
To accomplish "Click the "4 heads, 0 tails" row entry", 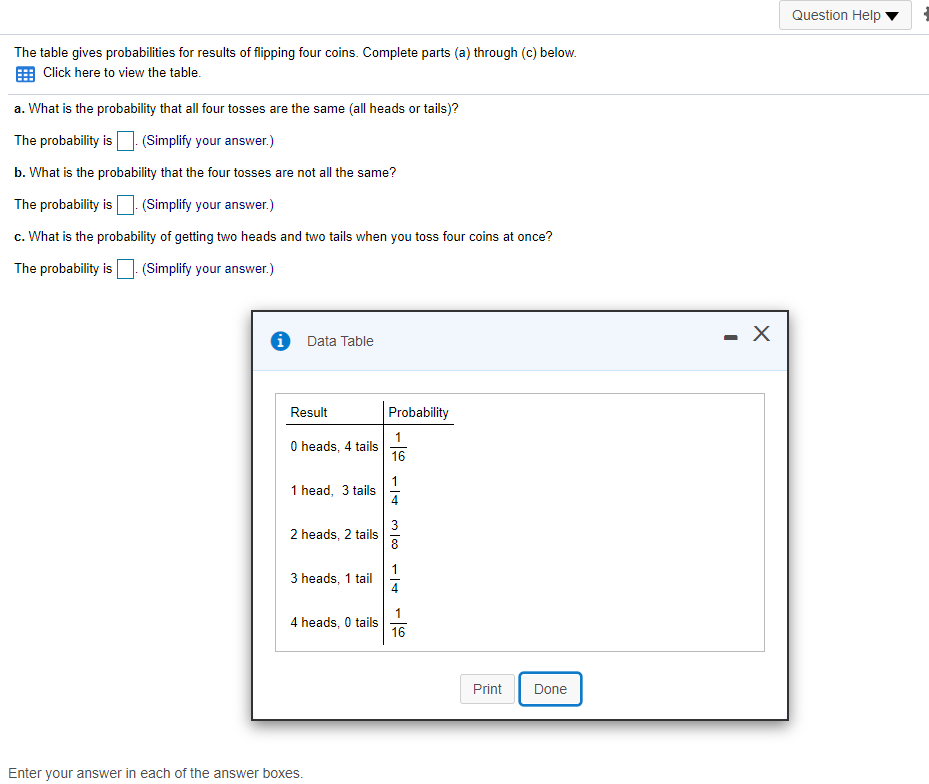I will 333,622.
